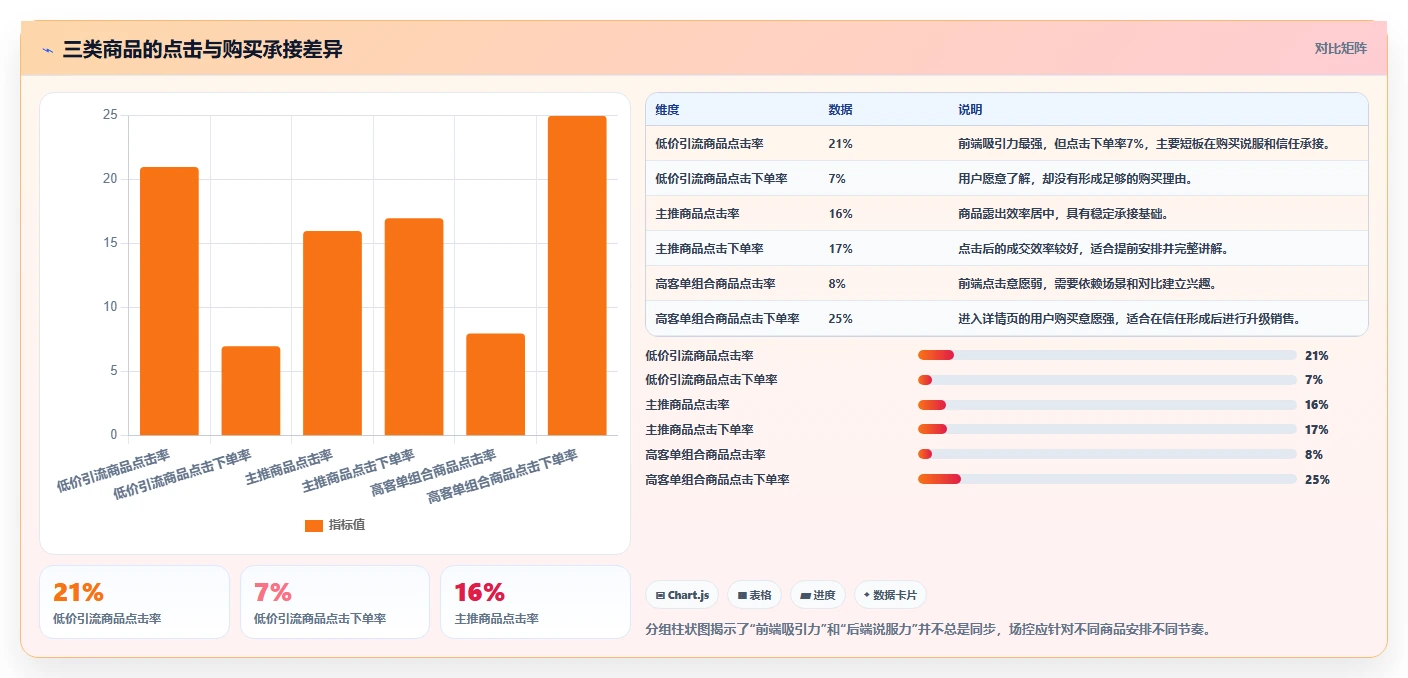Click the Chart.js chip
1408x678 pixels.
coord(682,595)
